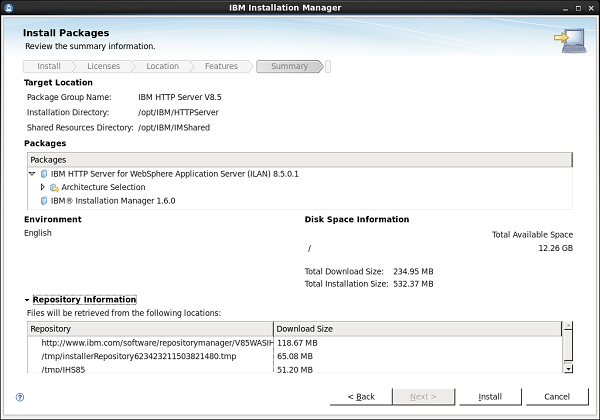
Task: Click the disabled Next button
Action: pos(423,397)
